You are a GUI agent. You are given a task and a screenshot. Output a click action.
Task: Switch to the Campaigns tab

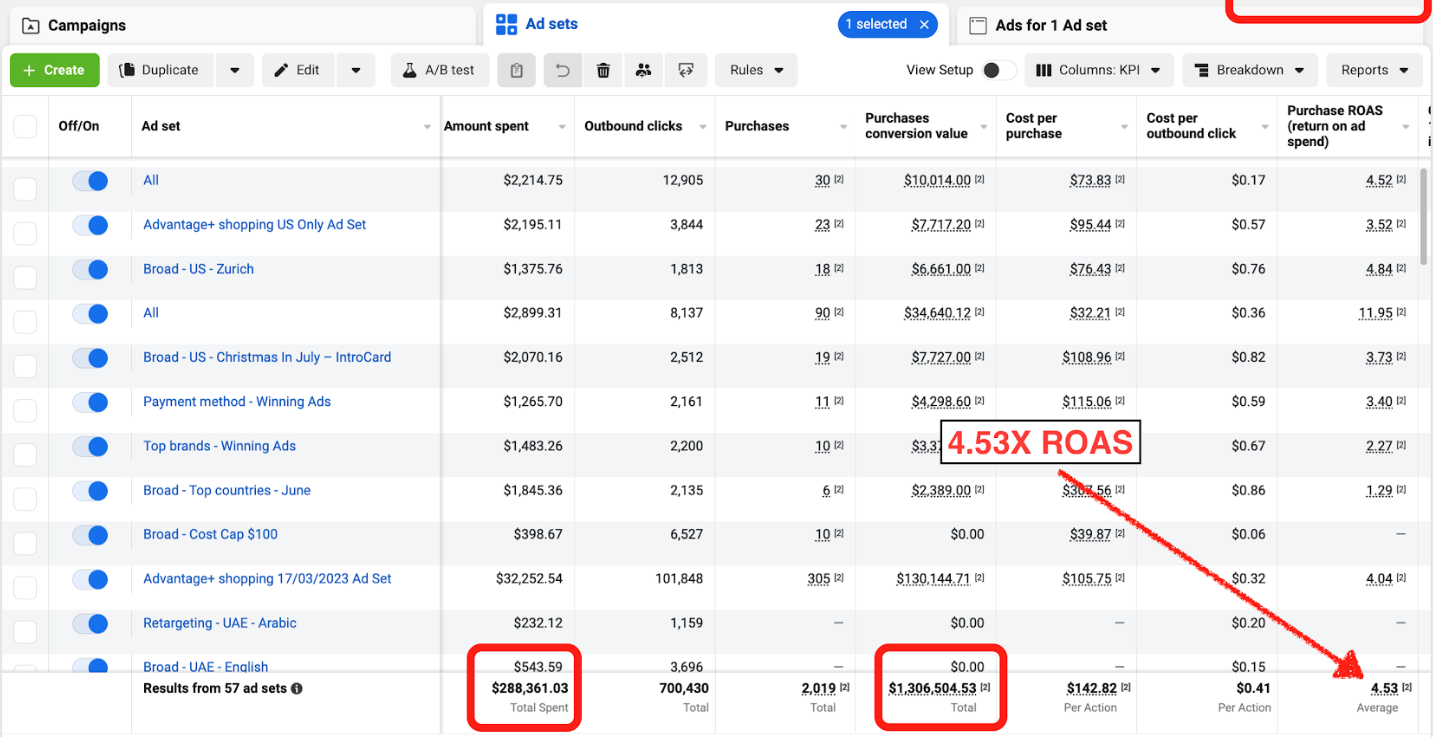pyautogui.click(x=90, y=23)
